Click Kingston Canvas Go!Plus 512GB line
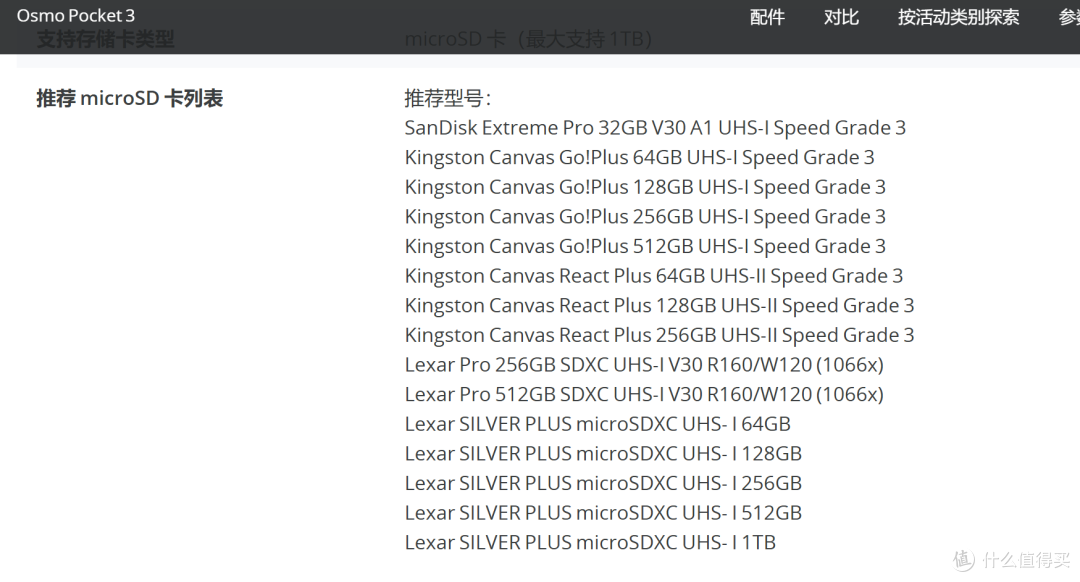 (x=645, y=246)
